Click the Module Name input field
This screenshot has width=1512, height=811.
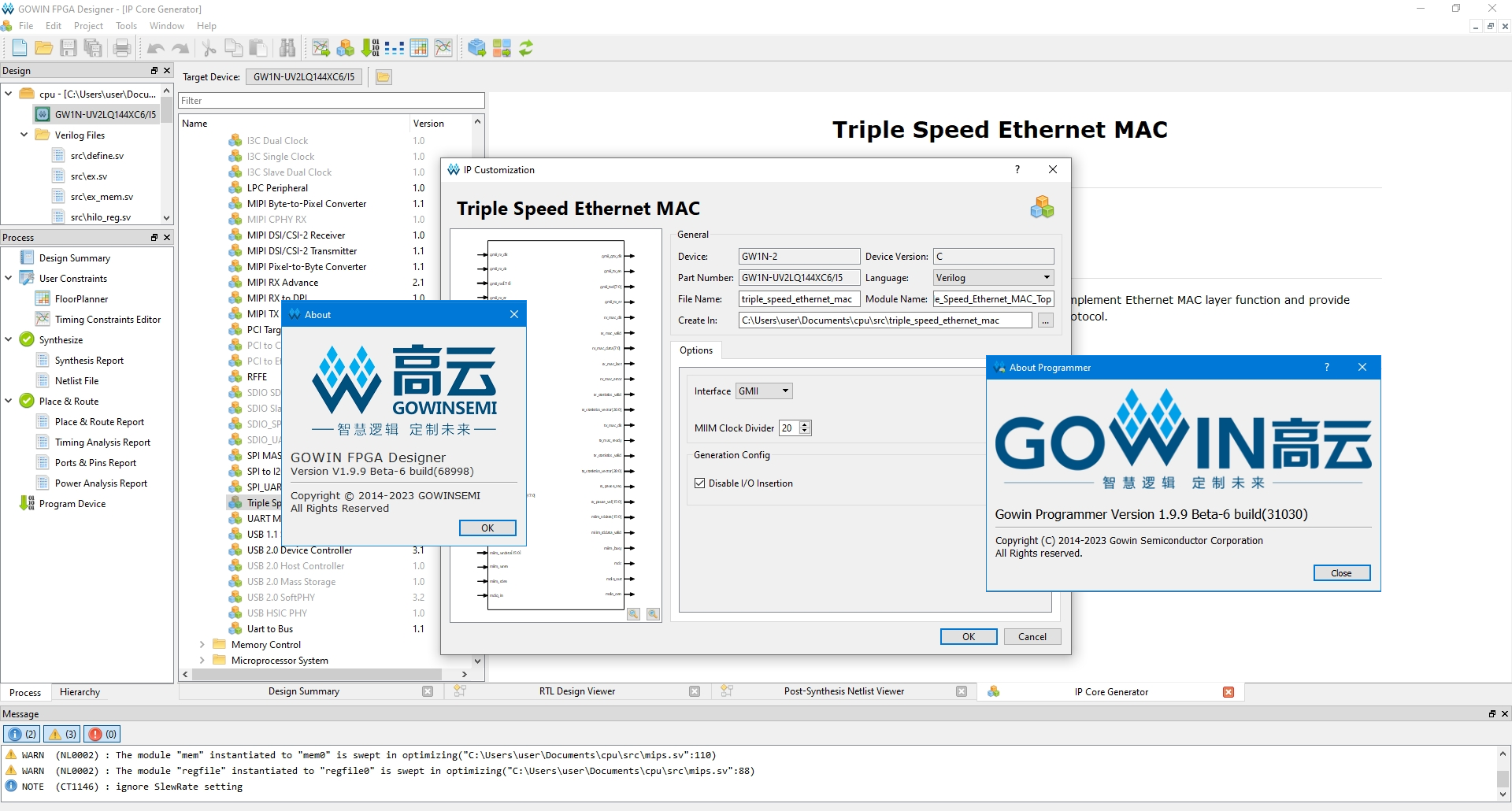(994, 299)
